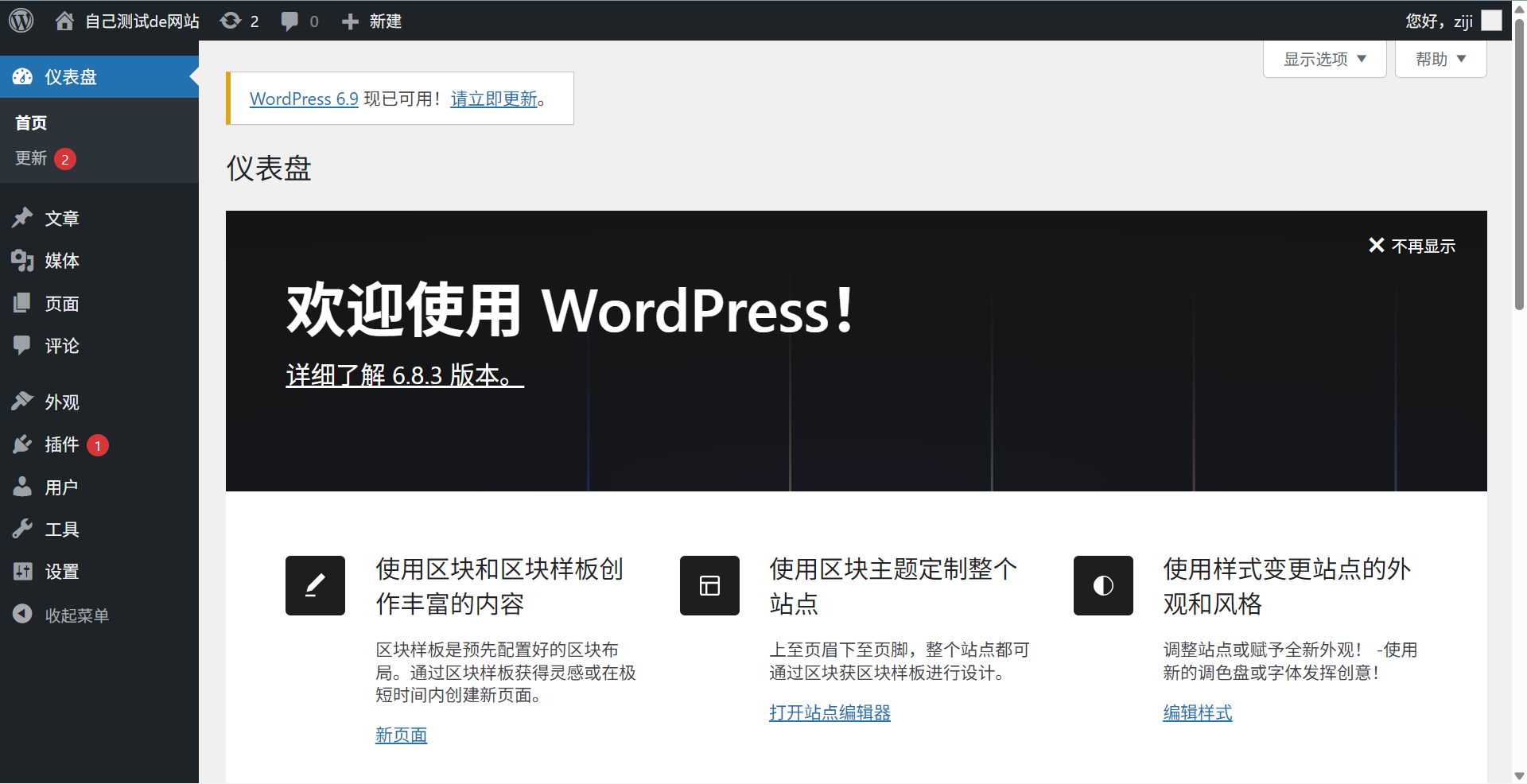The width and height of the screenshot is (1527, 784).
Task: Click the WordPress 6.9 link
Action: (x=304, y=99)
